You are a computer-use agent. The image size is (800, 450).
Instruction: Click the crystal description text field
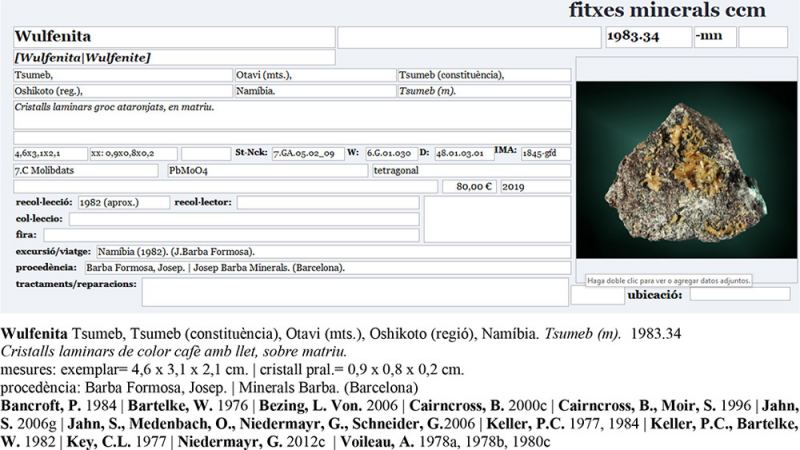[x=291, y=113]
